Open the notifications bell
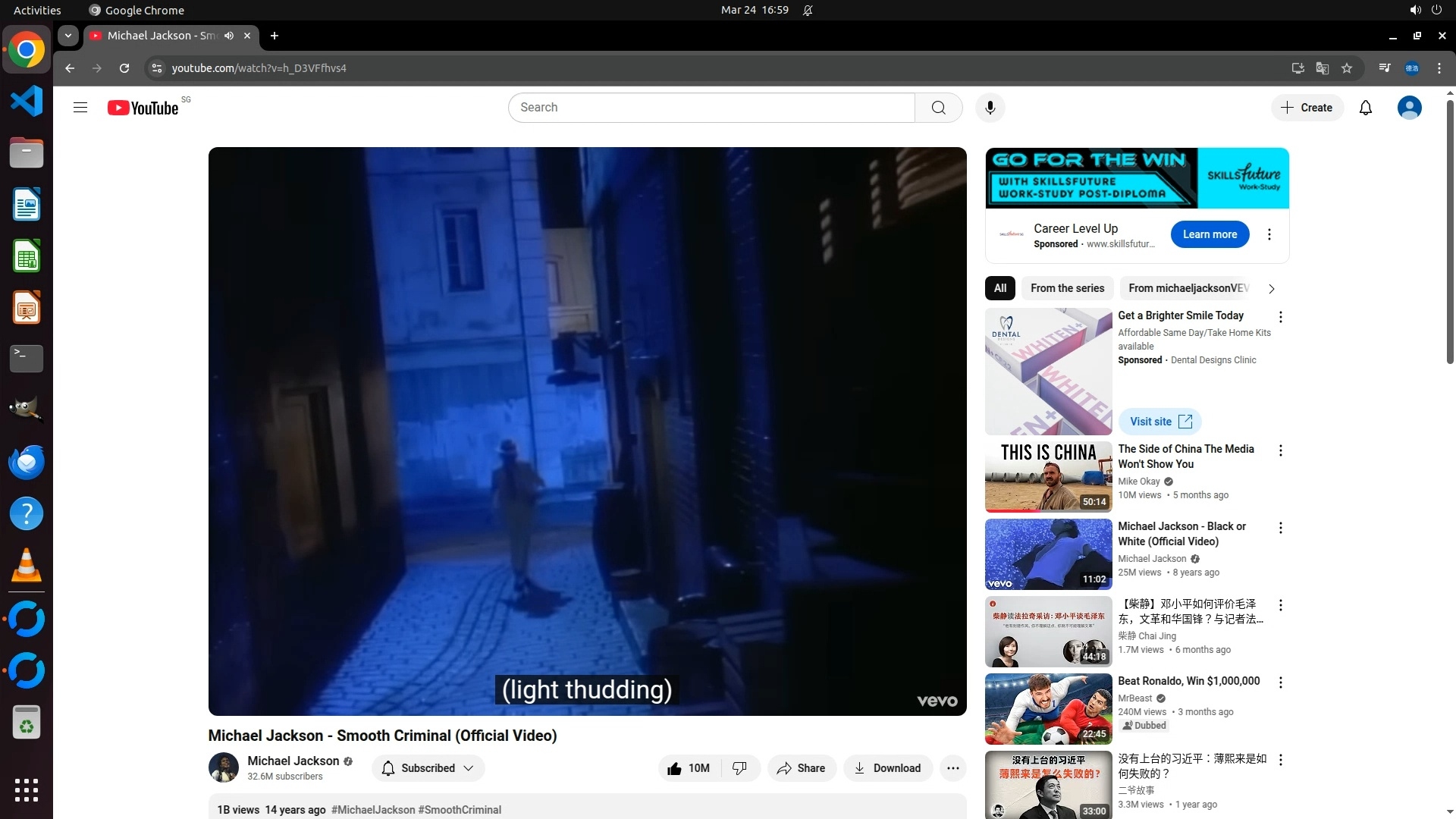This screenshot has width=1456, height=819. 1365,108
